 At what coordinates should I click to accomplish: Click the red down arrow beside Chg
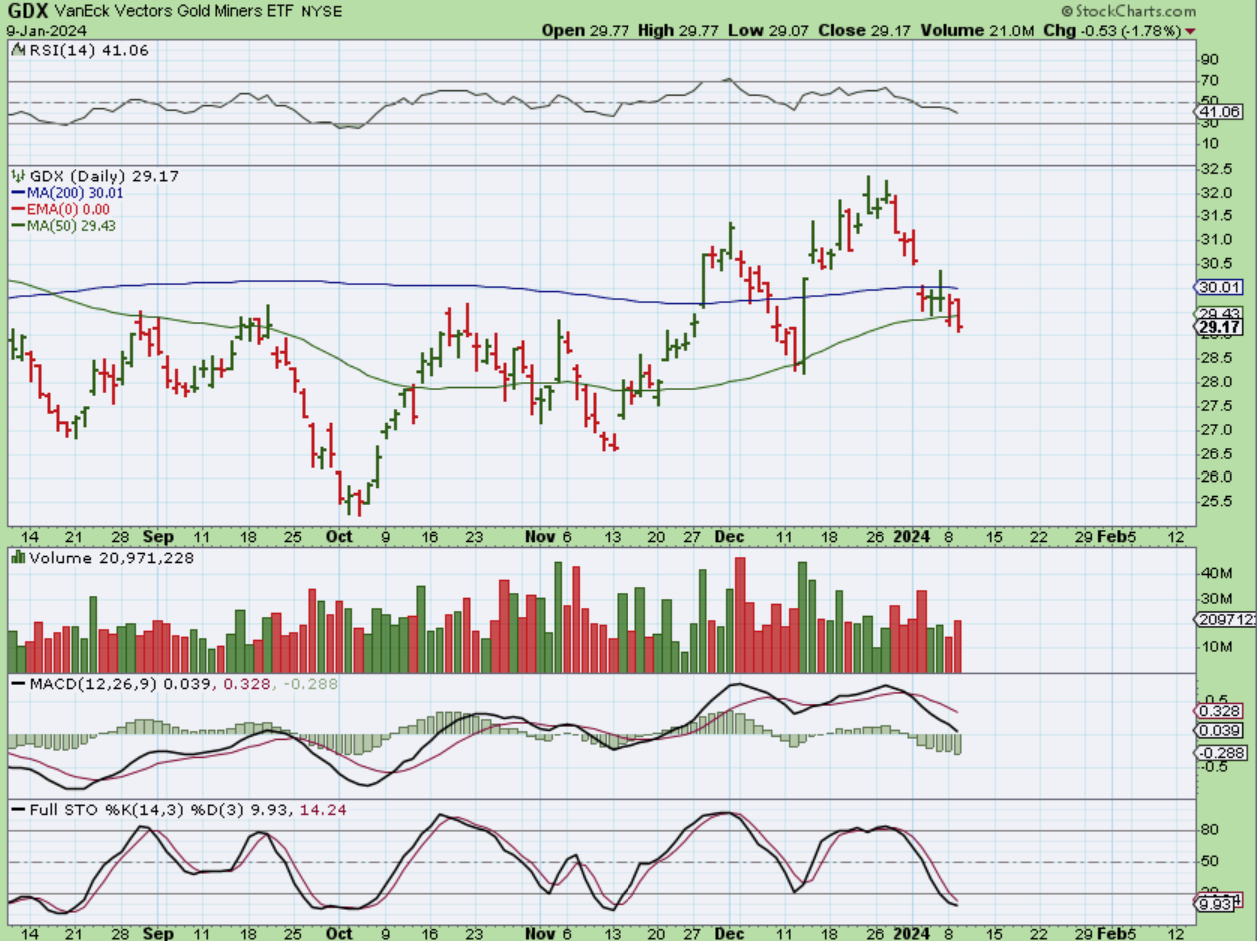(x=1190, y=31)
